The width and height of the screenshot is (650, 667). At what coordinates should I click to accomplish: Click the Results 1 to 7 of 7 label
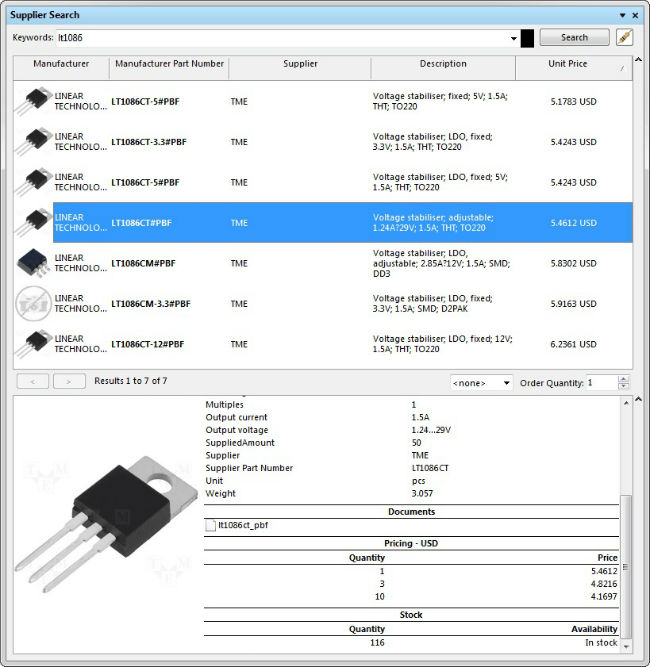tap(131, 381)
